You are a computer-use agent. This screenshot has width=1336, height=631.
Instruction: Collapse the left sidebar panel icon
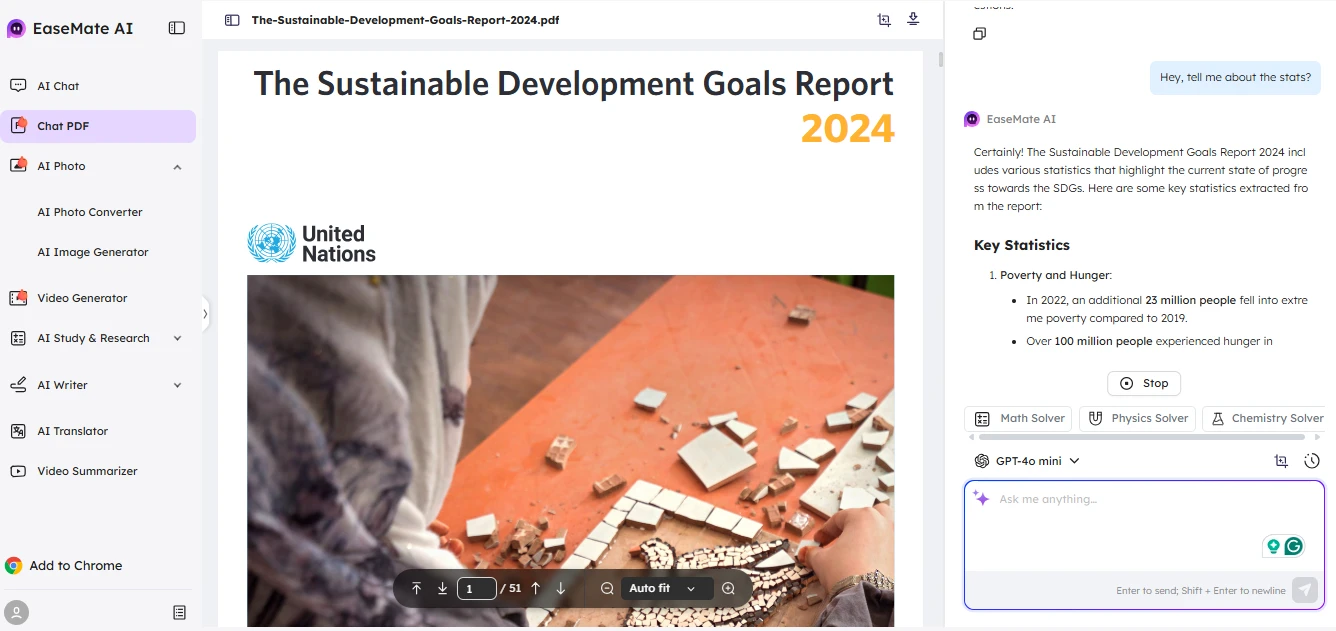[x=177, y=28]
